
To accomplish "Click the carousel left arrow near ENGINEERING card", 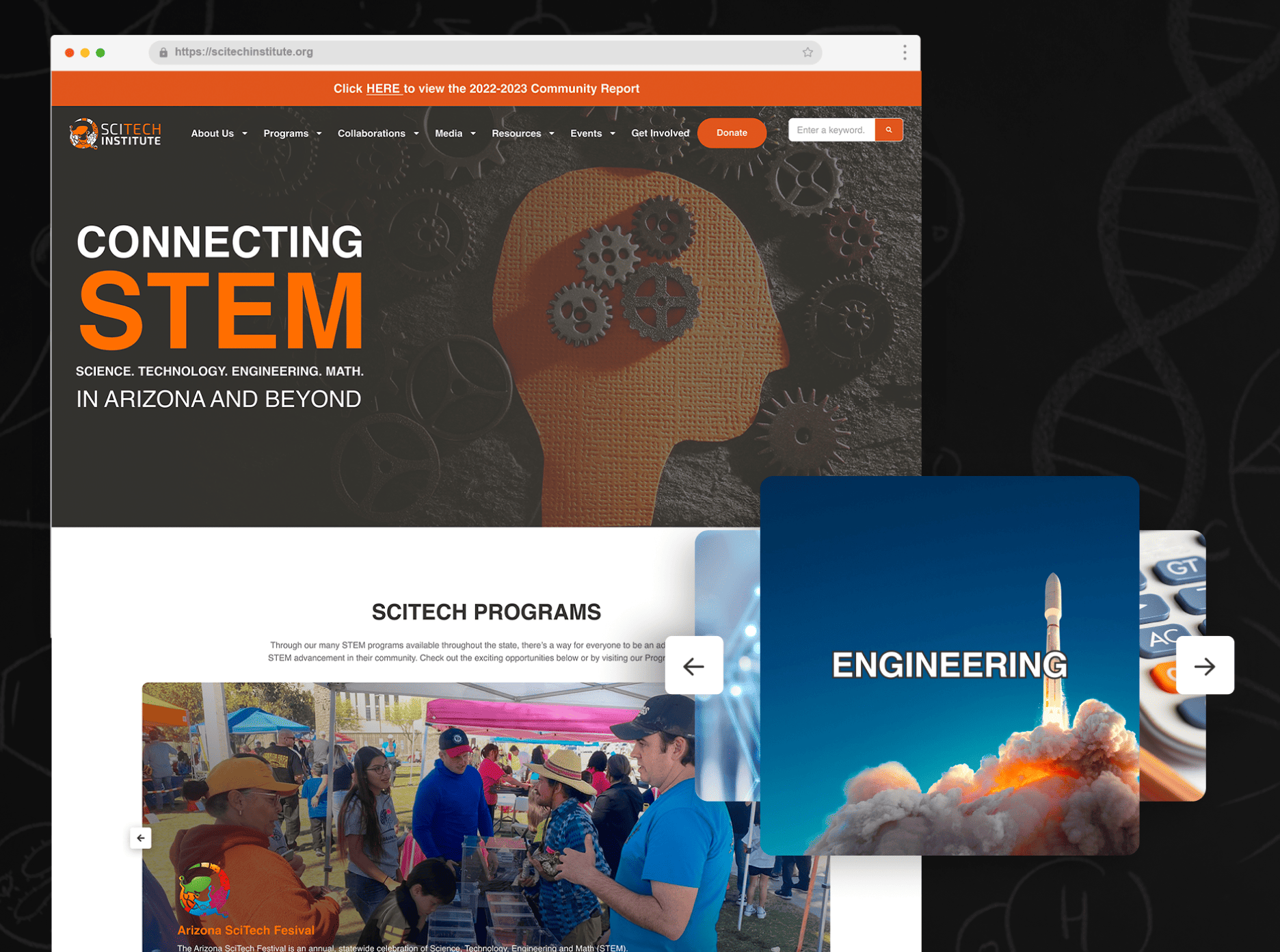I will [694, 665].
